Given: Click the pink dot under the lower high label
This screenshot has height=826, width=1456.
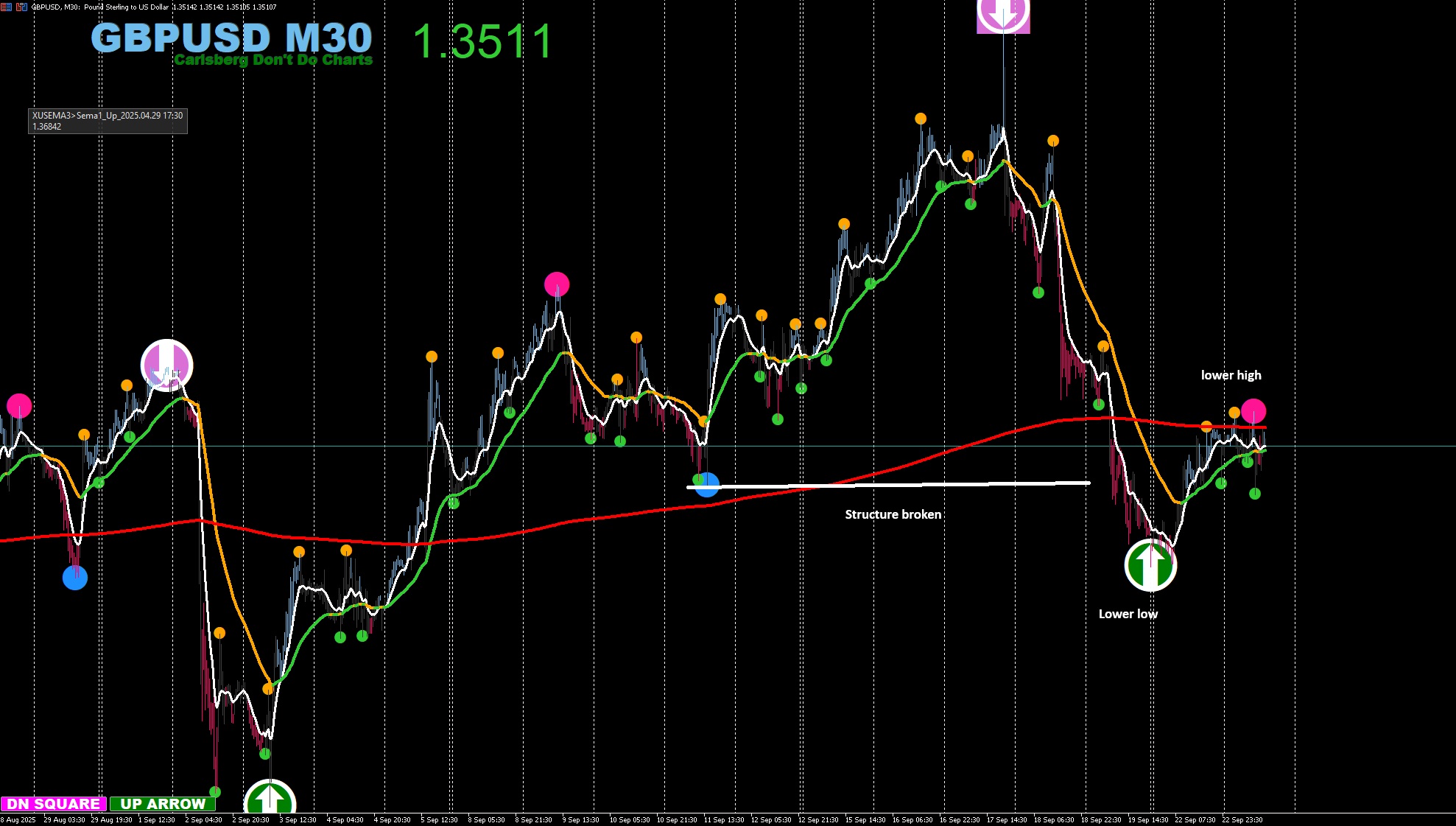Looking at the screenshot, I should click(1253, 410).
